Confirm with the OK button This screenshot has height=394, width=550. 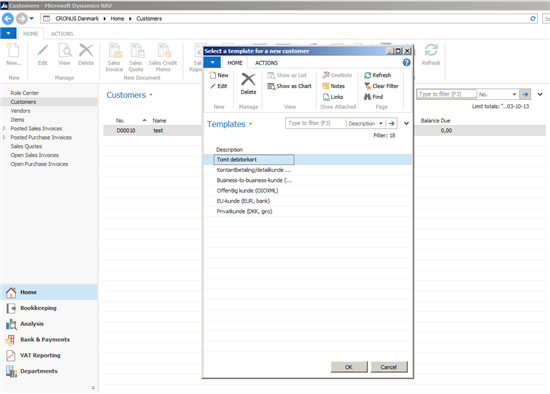[349, 367]
